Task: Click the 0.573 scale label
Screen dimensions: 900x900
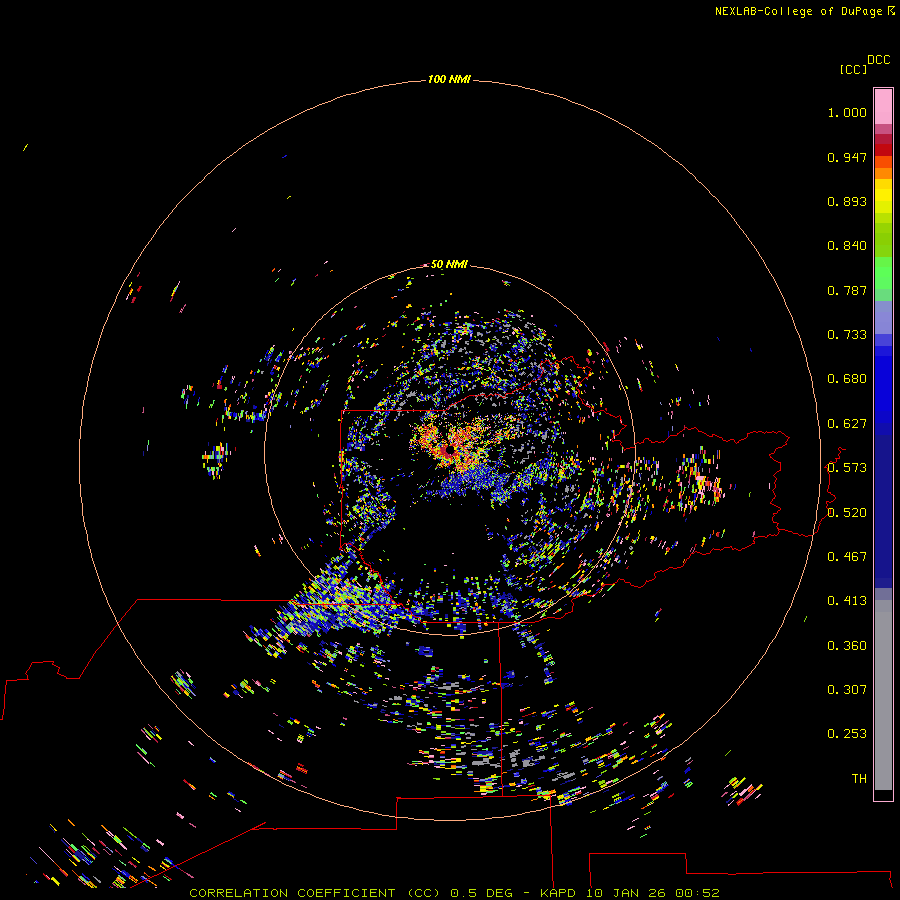Action: click(x=847, y=468)
